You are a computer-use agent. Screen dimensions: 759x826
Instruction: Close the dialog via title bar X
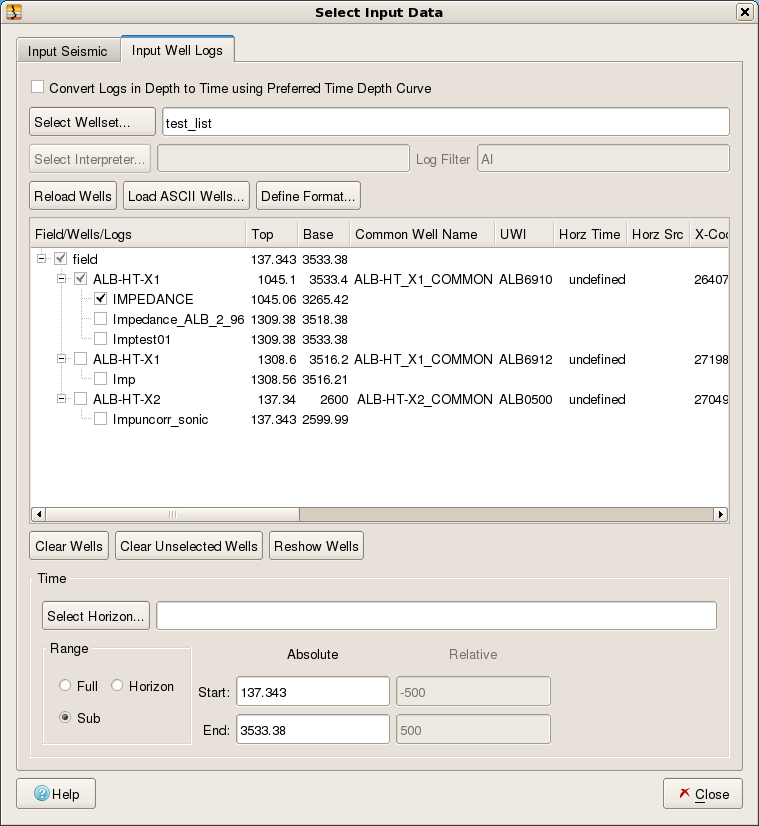tap(744, 12)
